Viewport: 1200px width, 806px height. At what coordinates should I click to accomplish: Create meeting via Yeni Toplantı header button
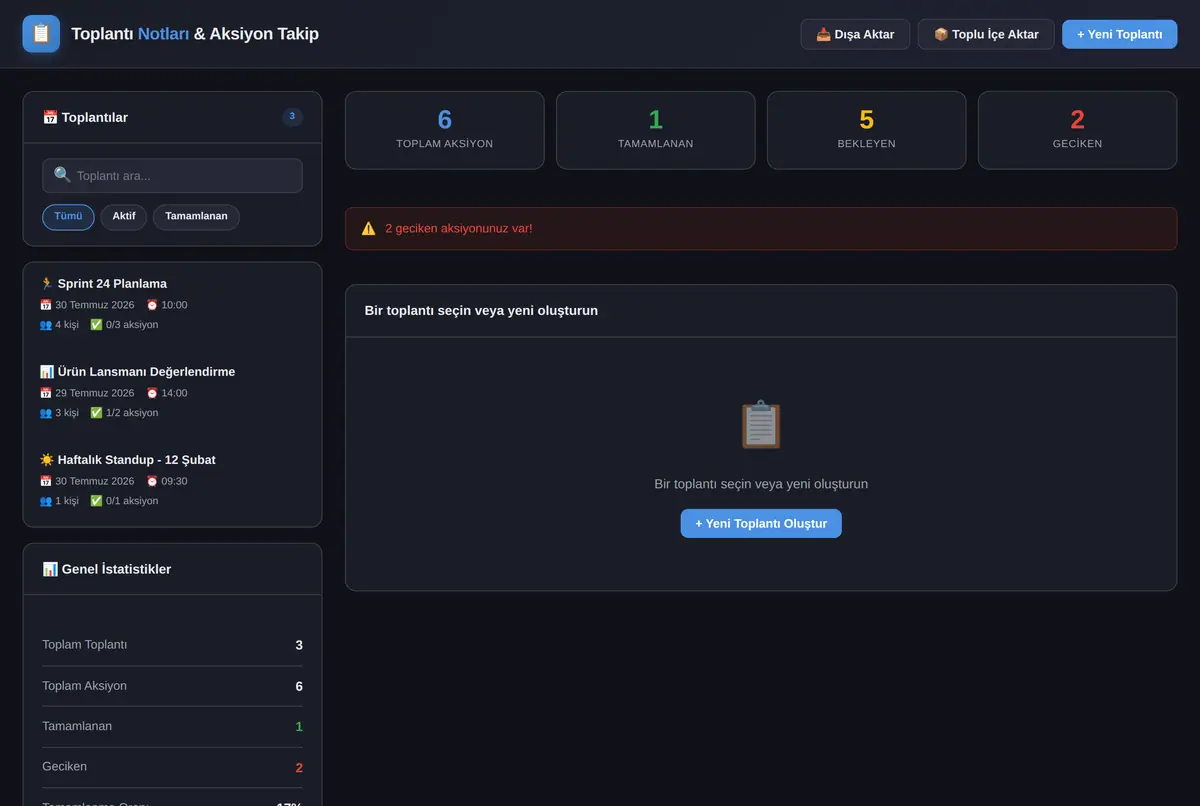click(x=1120, y=34)
